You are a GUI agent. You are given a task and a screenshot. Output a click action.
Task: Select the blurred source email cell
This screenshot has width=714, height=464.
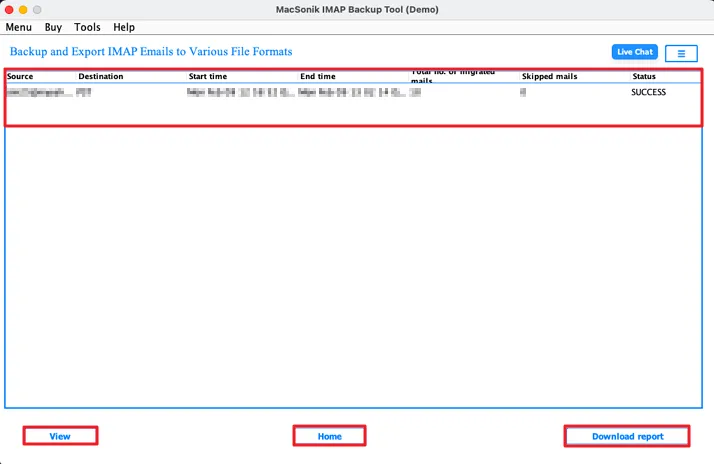tap(40, 92)
